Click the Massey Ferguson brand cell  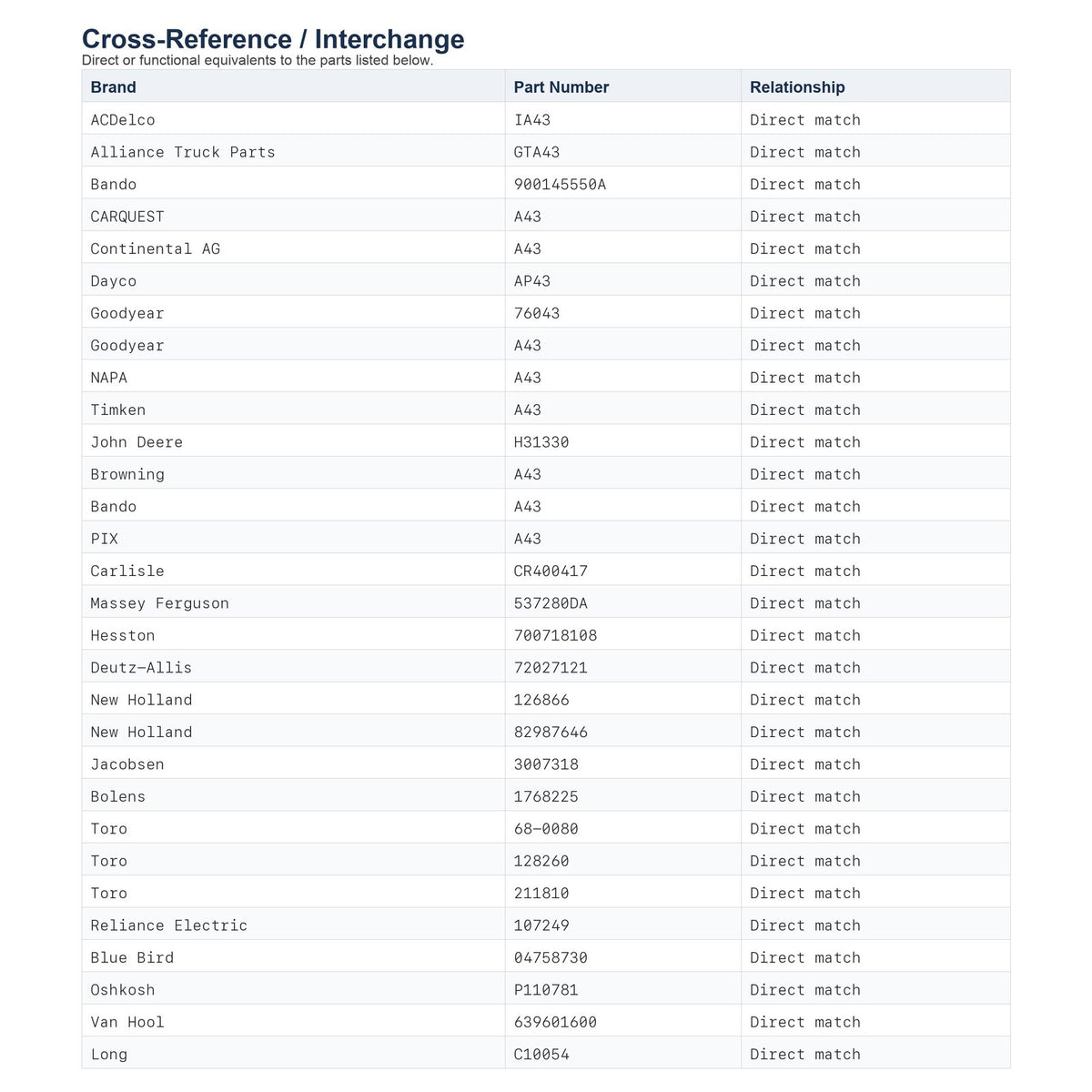click(x=293, y=602)
